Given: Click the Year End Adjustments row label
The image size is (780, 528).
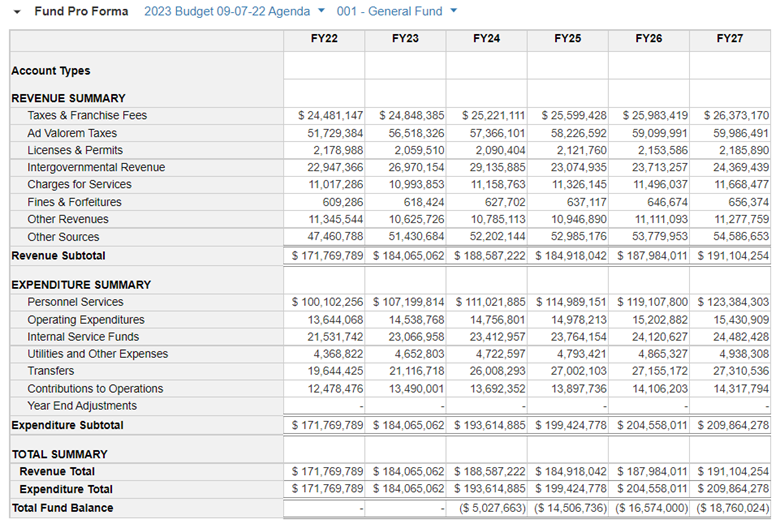Looking at the screenshot, I should coord(82,406).
